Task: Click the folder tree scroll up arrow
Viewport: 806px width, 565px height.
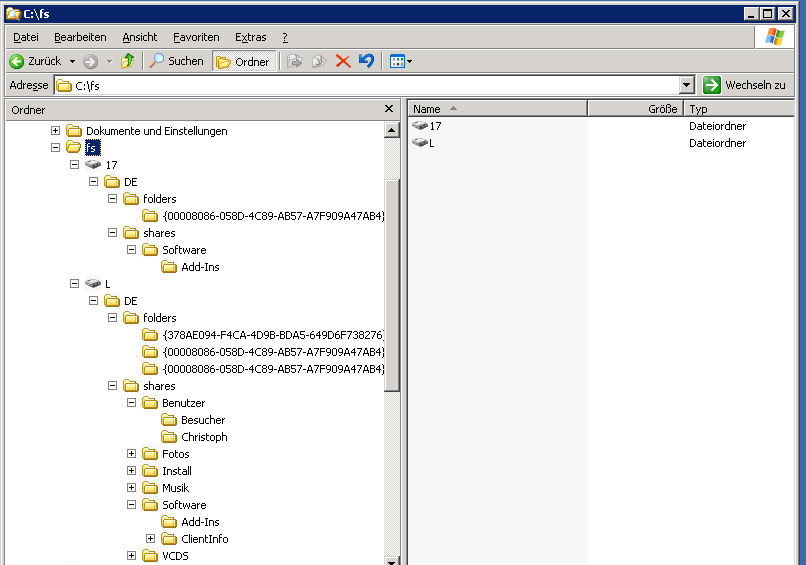Action: point(392,130)
